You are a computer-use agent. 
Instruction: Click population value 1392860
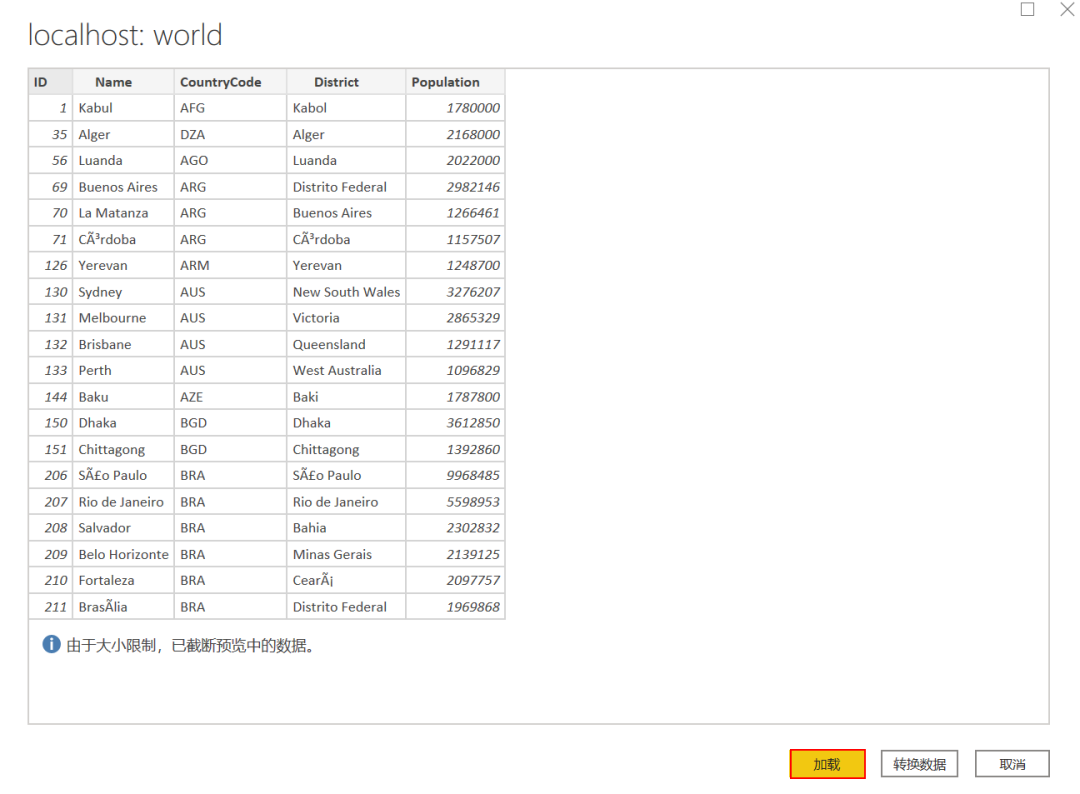[455, 449]
